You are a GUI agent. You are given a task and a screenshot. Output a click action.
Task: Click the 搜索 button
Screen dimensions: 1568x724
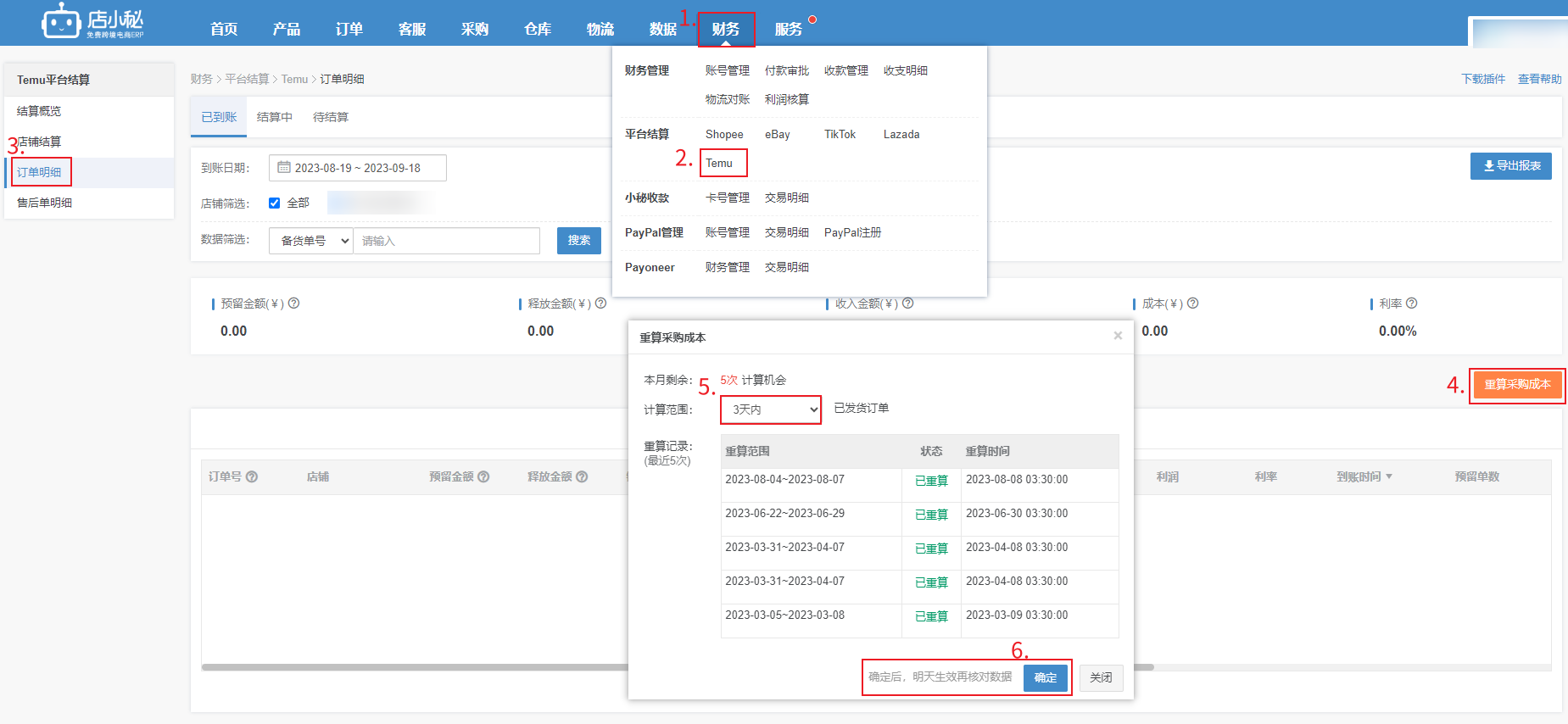click(579, 241)
